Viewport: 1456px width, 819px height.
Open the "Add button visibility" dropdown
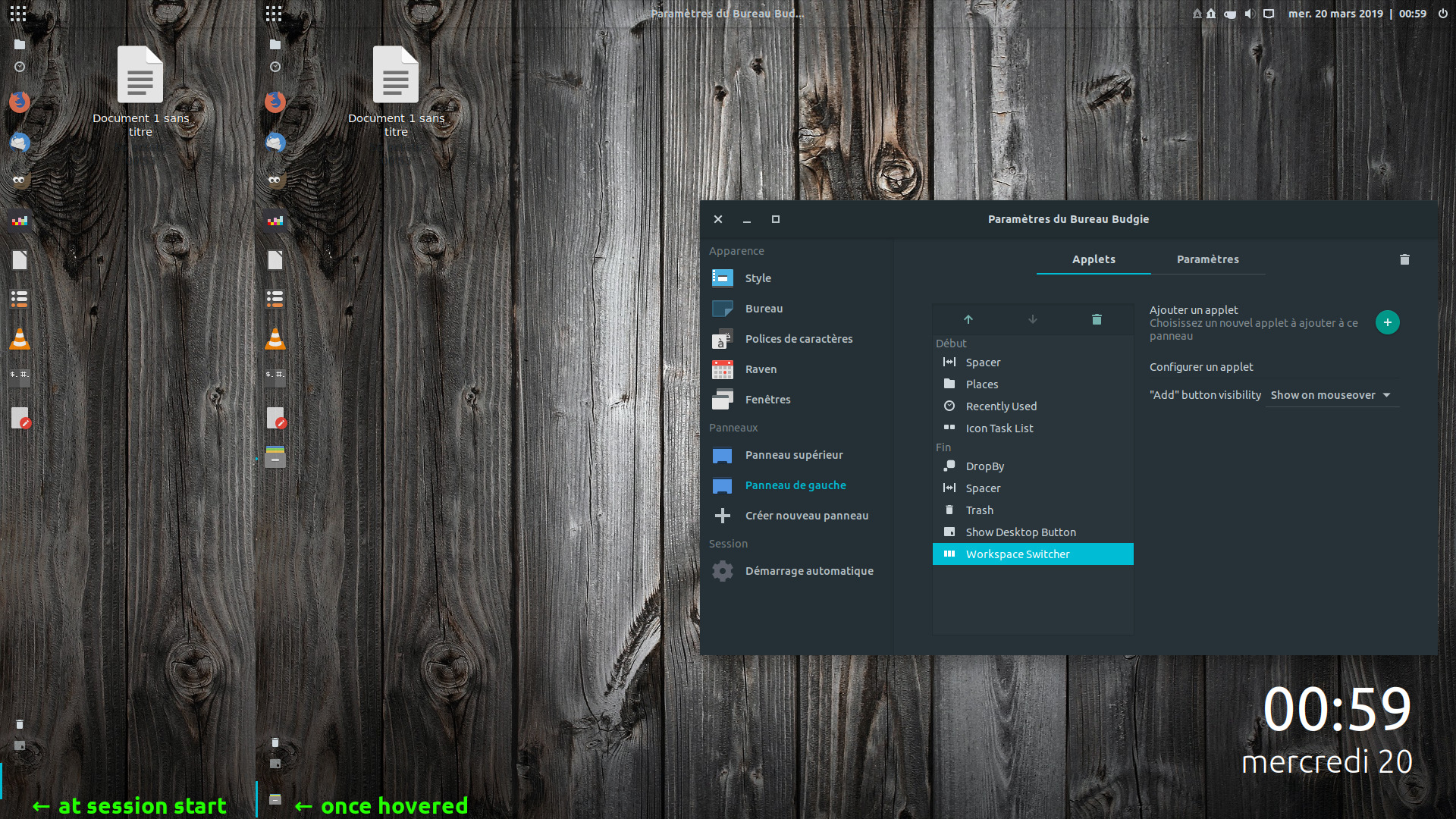pos(1331,394)
